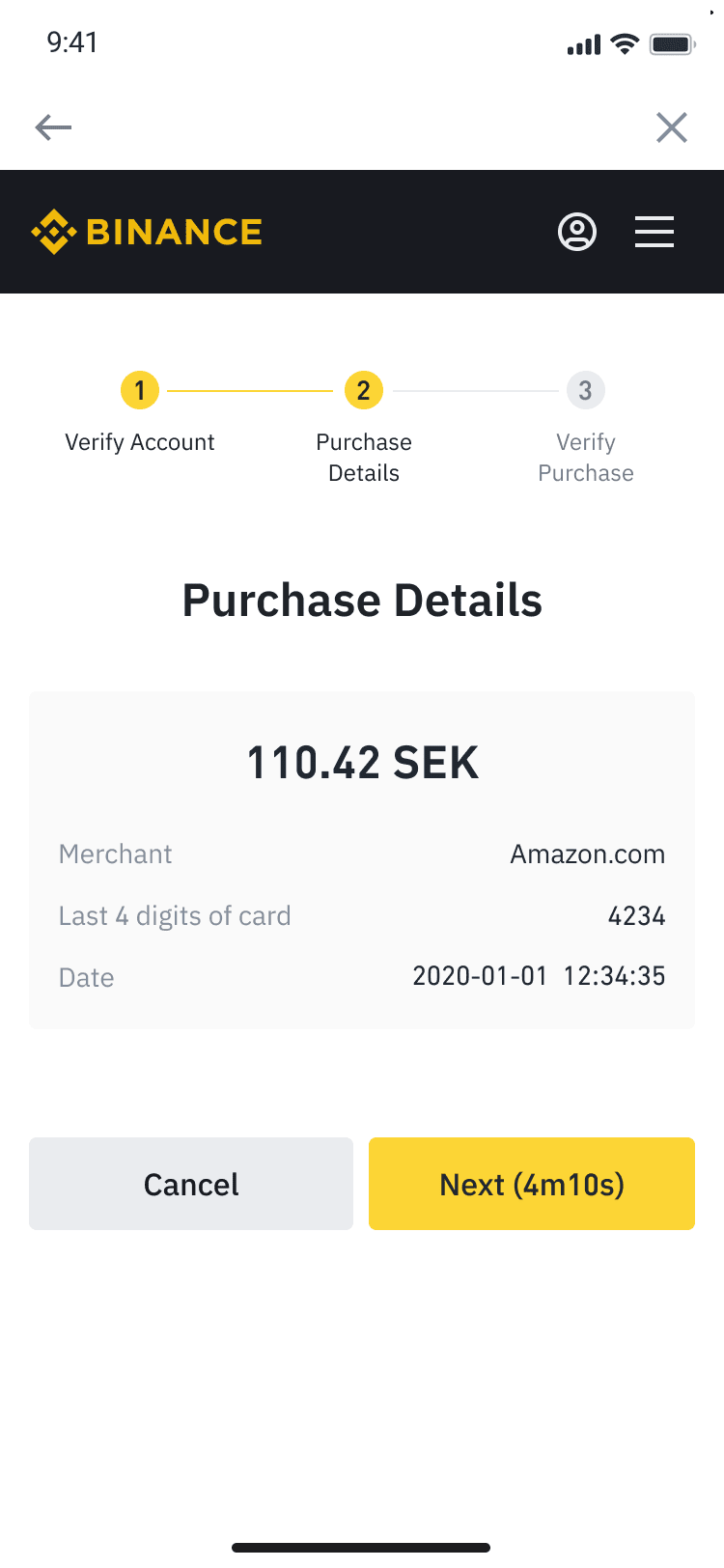Tap the Amazon.com merchant value

pos(588,854)
